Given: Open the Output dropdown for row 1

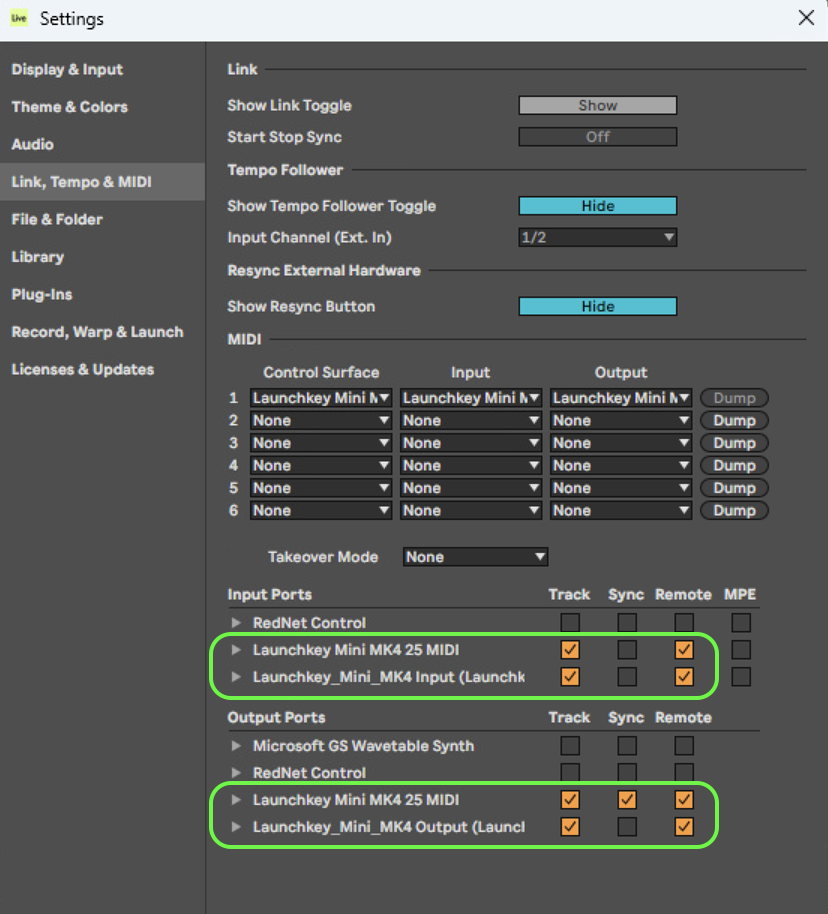Looking at the screenshot, I should pyautogui.click(x=621, y=398).
